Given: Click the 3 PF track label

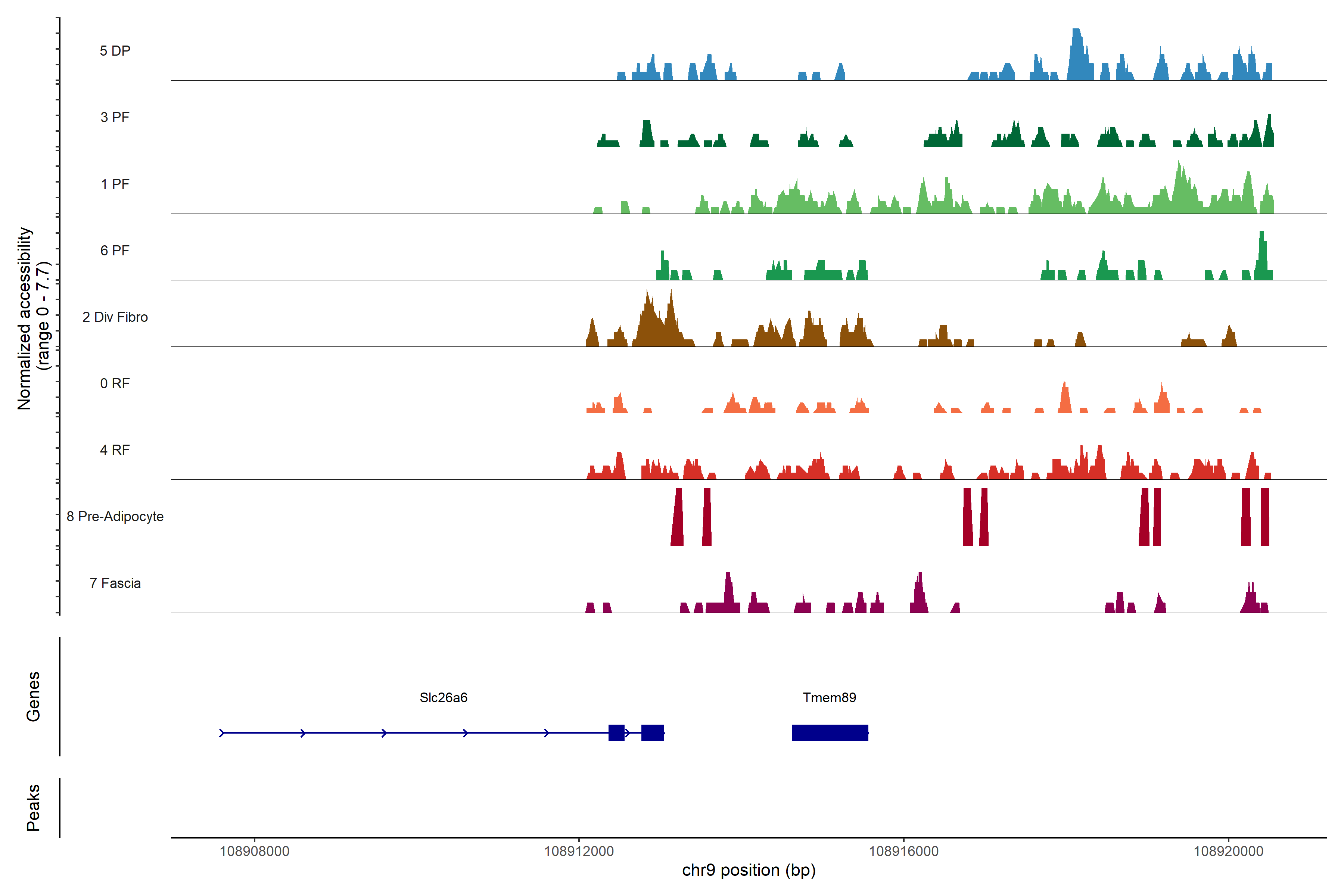Looking at the screenshot, I should pyautogui.click(x=115, y=117).
